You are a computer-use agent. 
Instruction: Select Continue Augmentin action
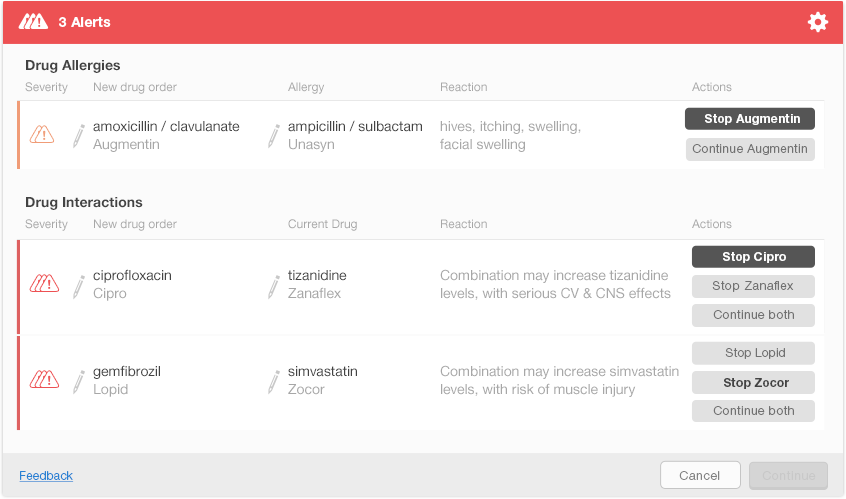coord(750,149)
